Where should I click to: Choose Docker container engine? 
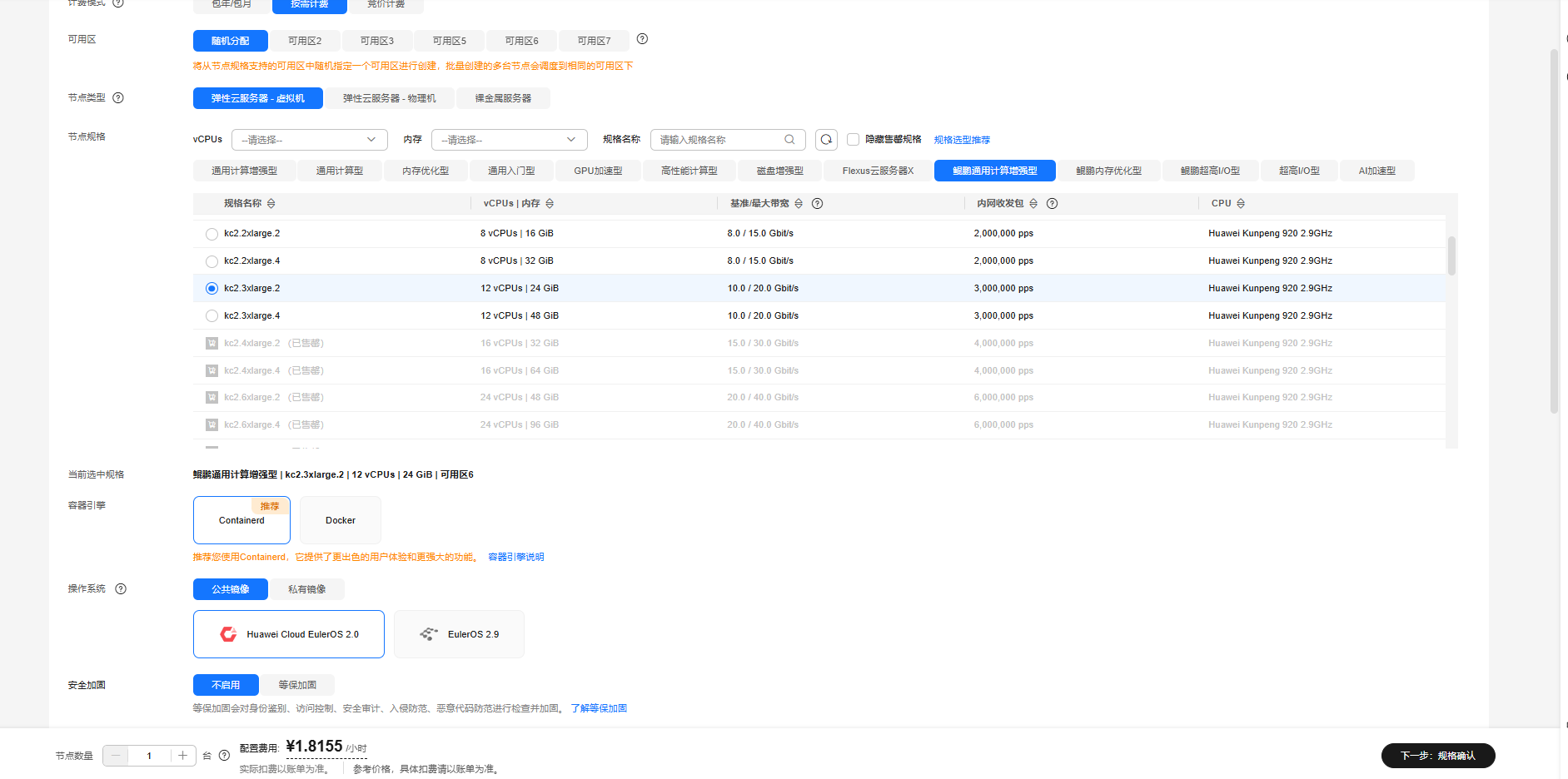(x=341, y=520)
